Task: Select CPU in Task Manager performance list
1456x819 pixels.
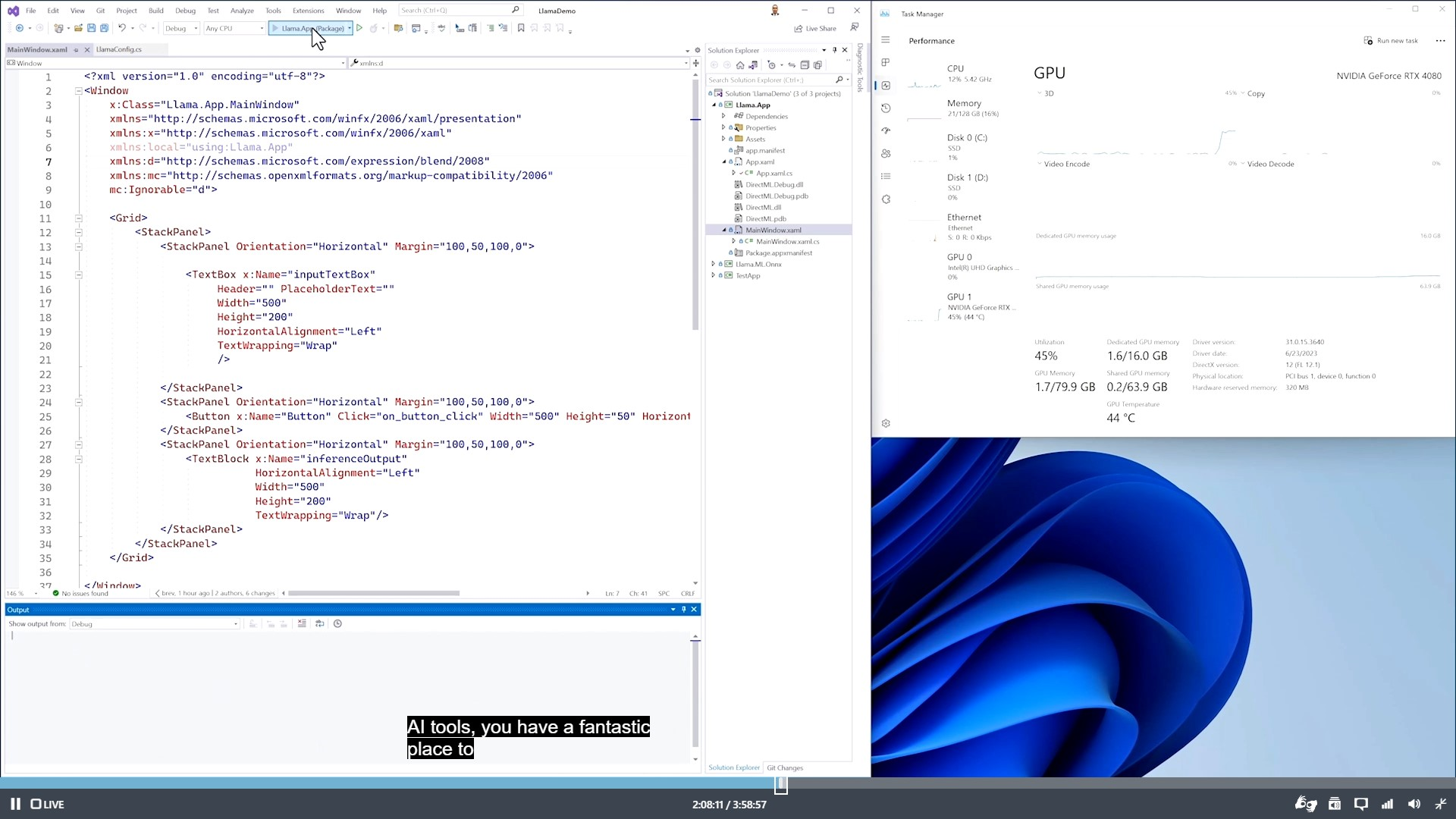Action: pyautogui.click(x=963, y=74)
